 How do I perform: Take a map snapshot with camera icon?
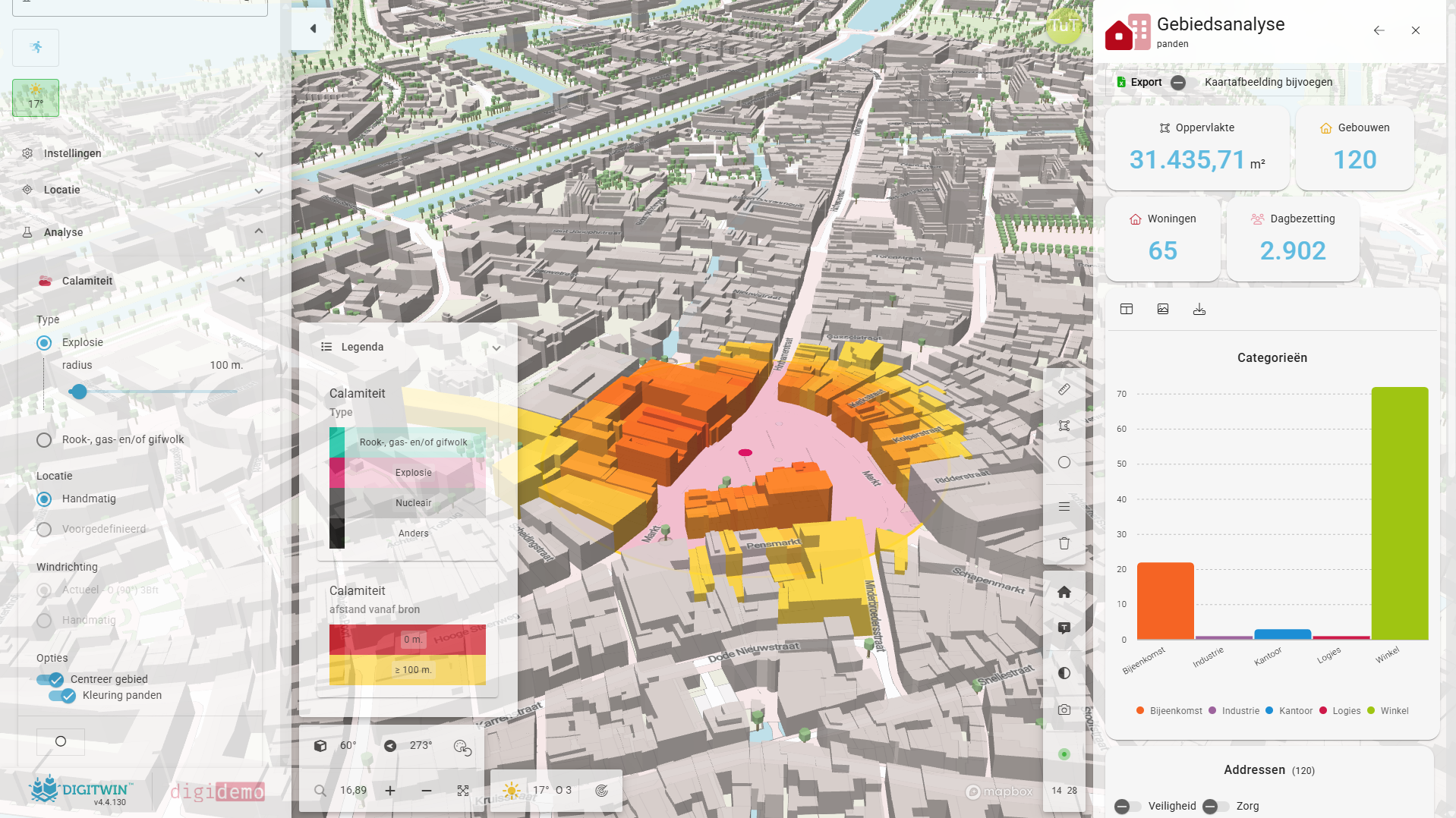click(x=1064, y=709)
